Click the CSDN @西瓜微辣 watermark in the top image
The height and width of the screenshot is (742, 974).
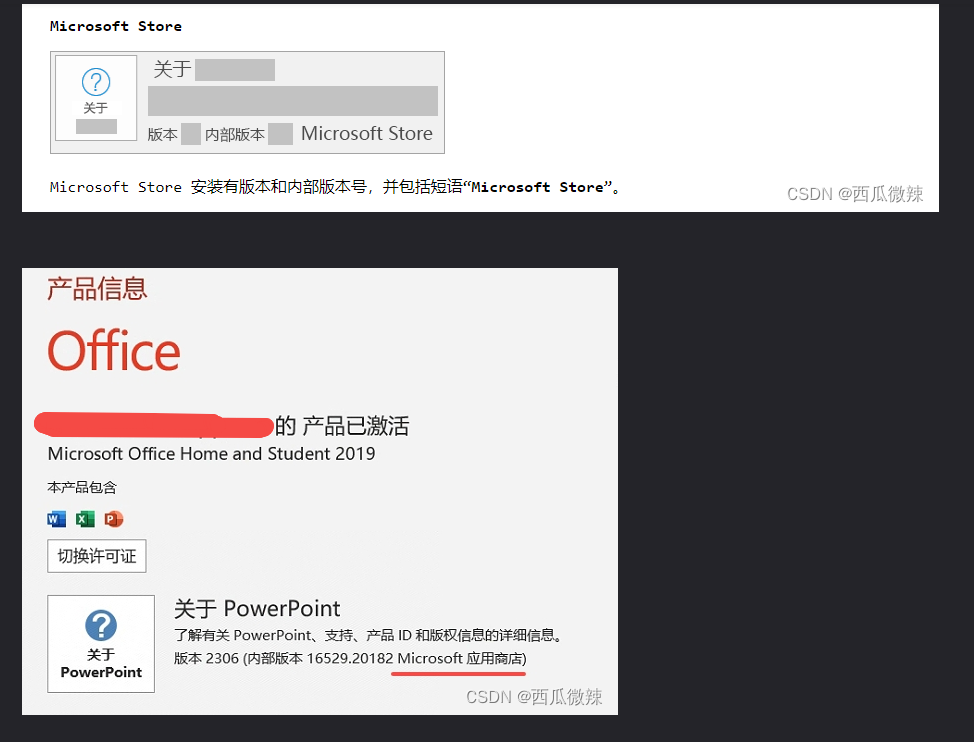(855, 194)
